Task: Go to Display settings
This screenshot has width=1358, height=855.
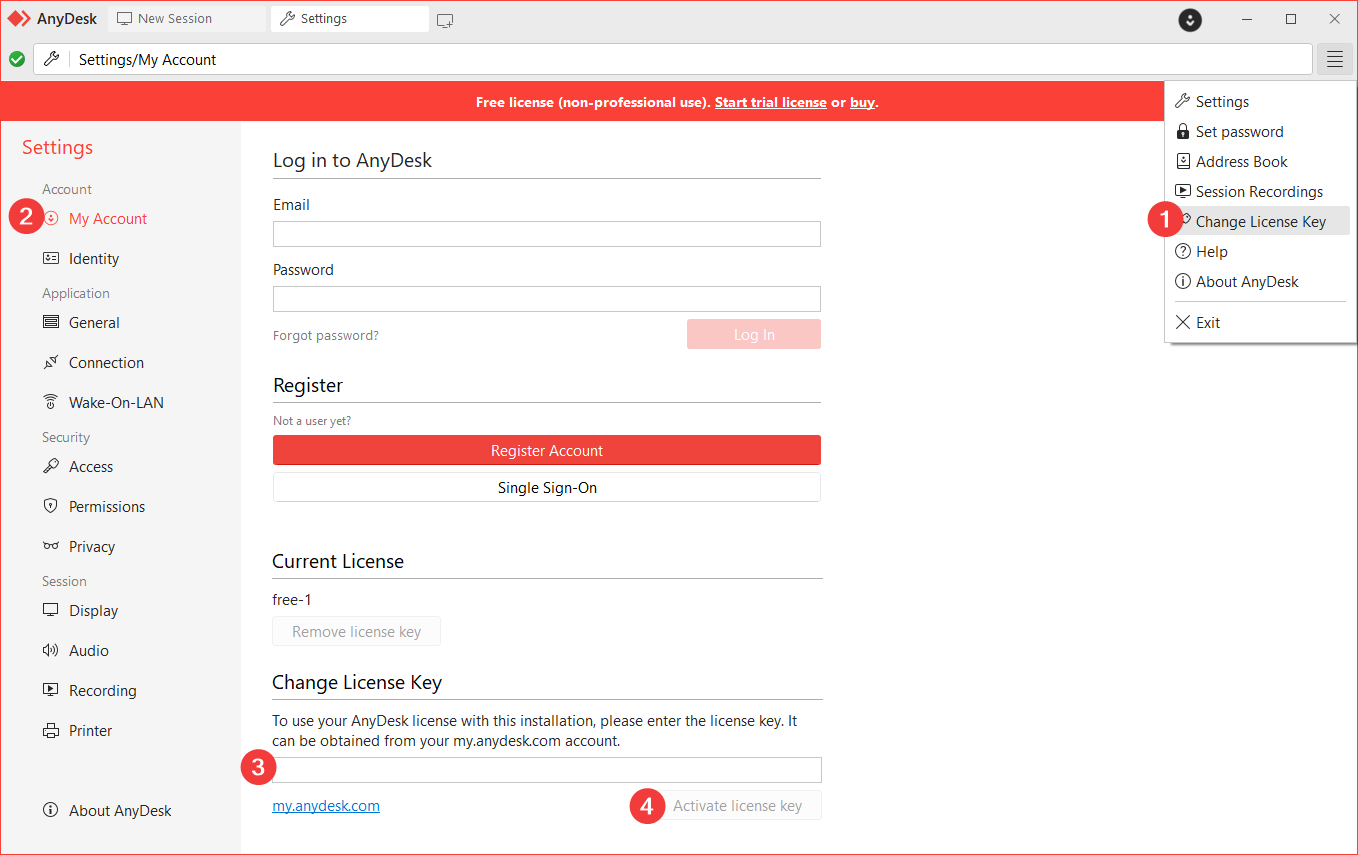Action: (94, 610)
